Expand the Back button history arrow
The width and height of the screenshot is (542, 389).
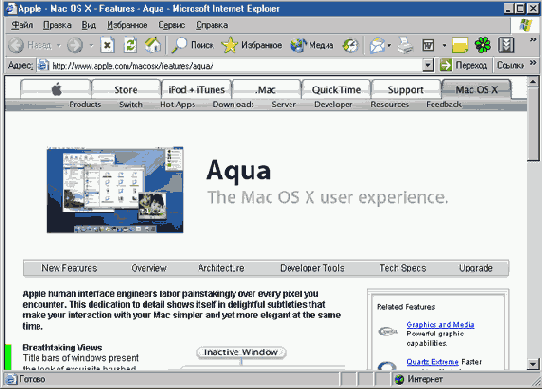point(58,45)
